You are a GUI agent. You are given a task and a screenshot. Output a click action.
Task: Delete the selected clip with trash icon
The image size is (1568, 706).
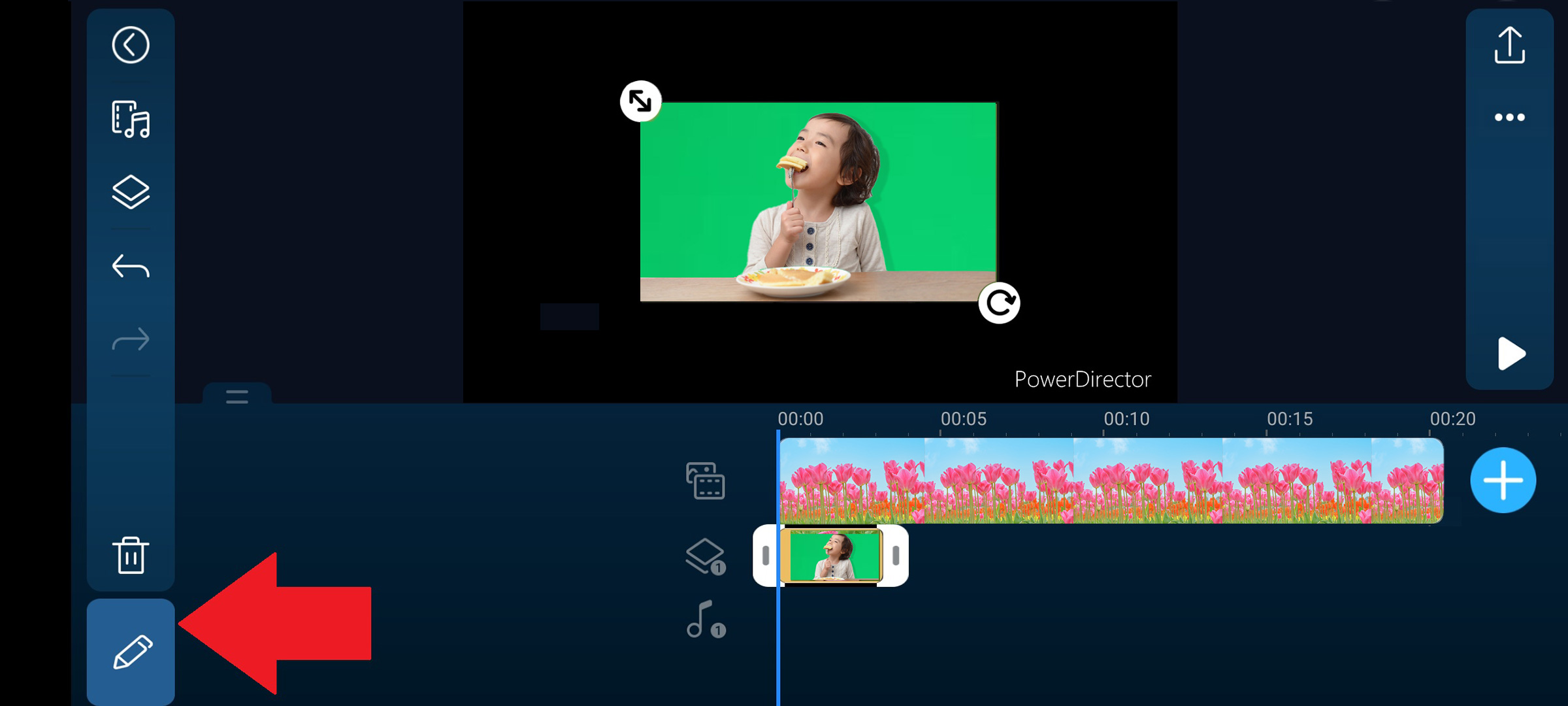(x=131, y=555)
